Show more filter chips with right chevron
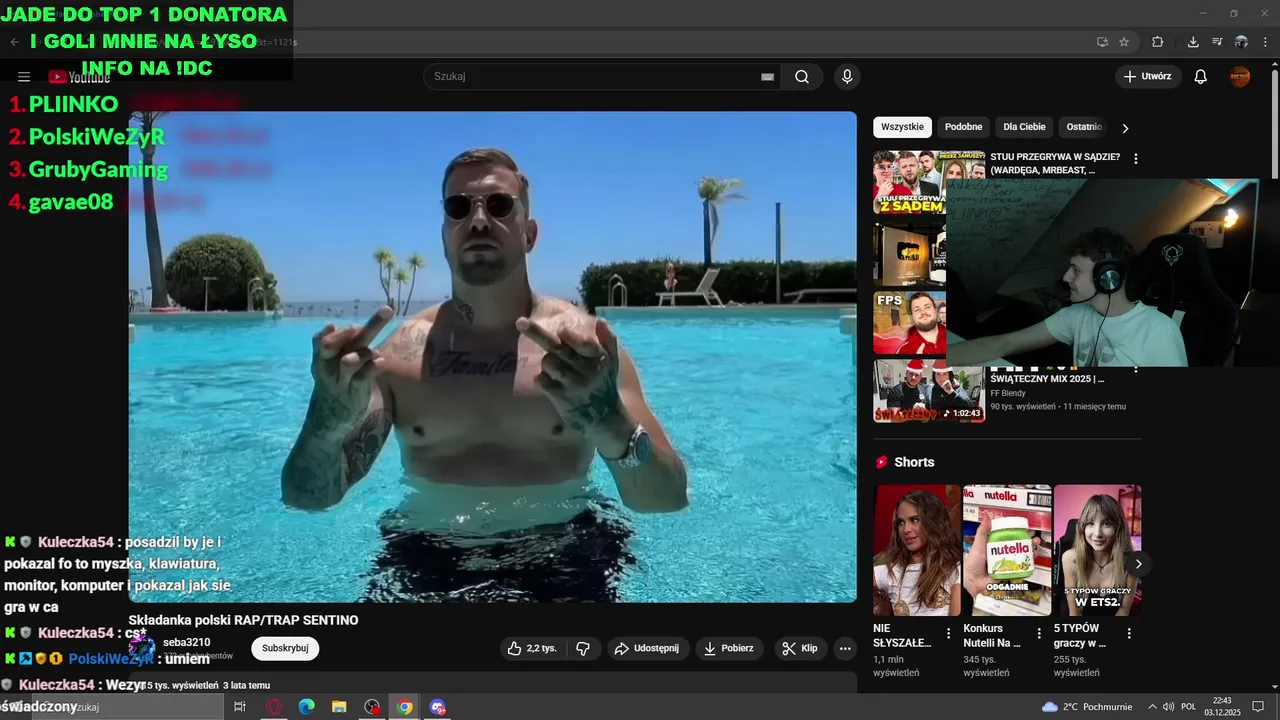 coord(1125,128)
